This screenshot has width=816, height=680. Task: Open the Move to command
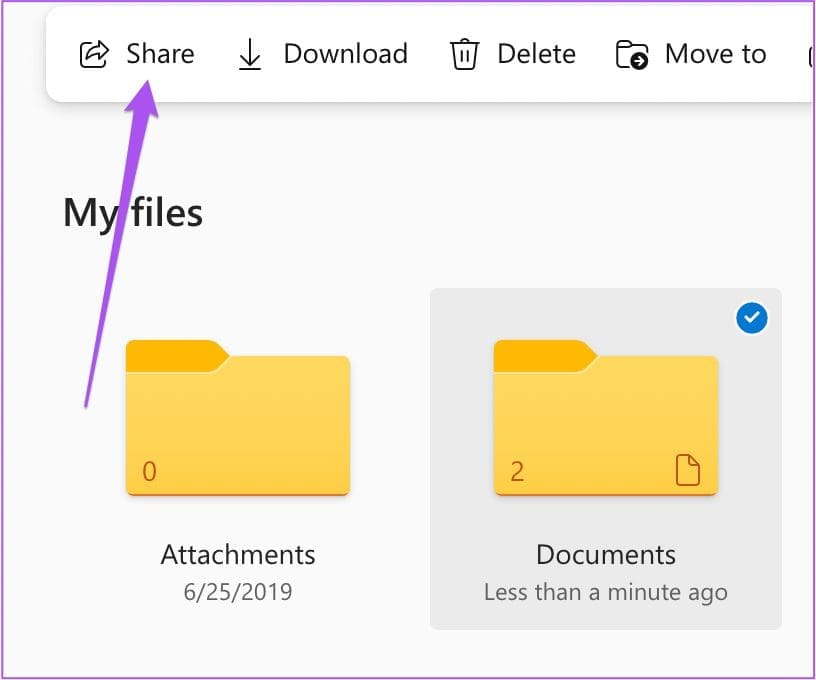(x=714, y=54)
